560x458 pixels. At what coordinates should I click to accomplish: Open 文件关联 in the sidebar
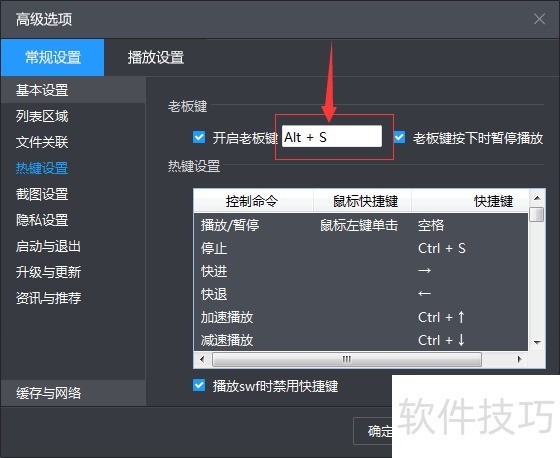42,142
